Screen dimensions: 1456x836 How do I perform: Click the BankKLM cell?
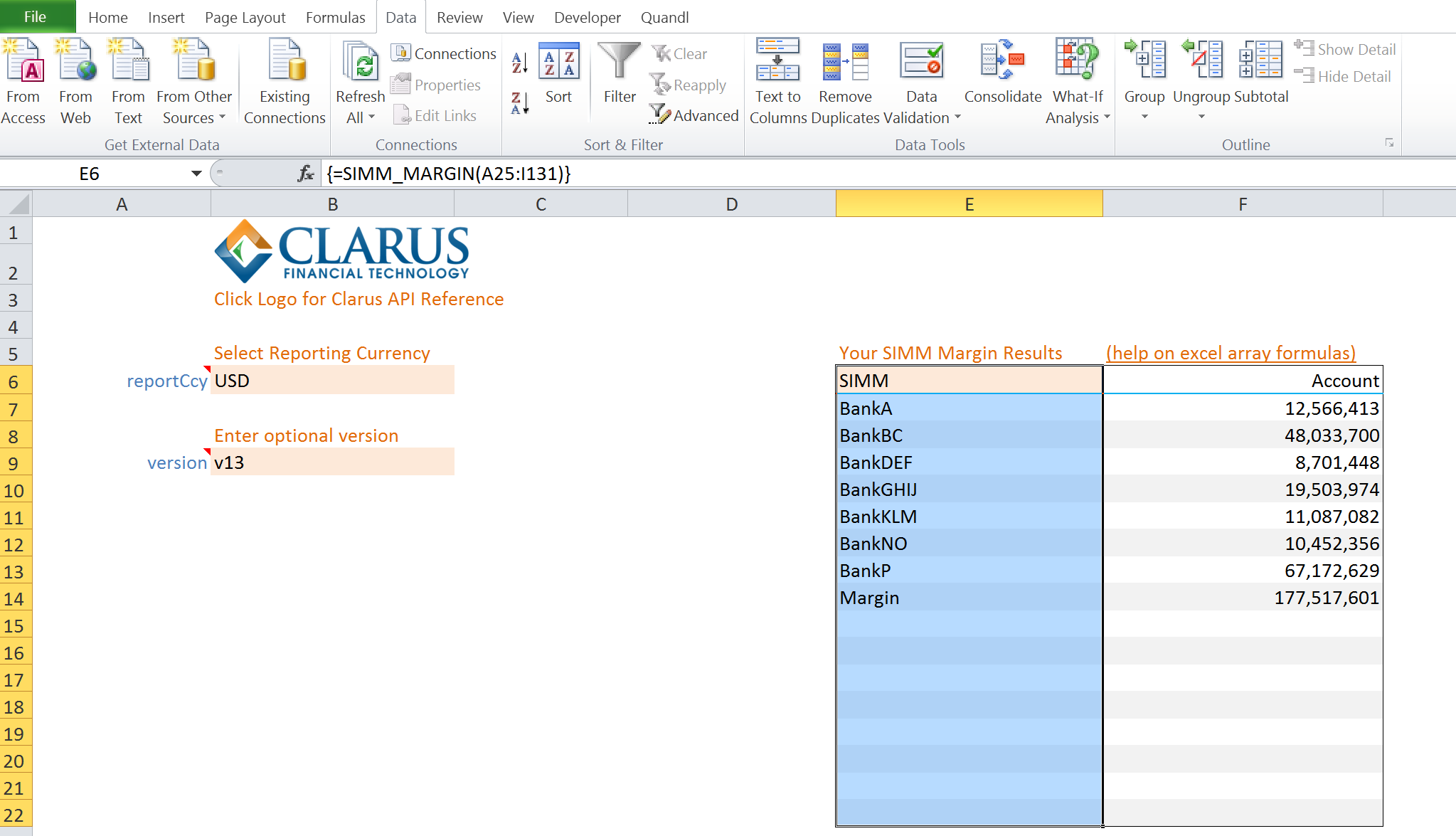969,517
